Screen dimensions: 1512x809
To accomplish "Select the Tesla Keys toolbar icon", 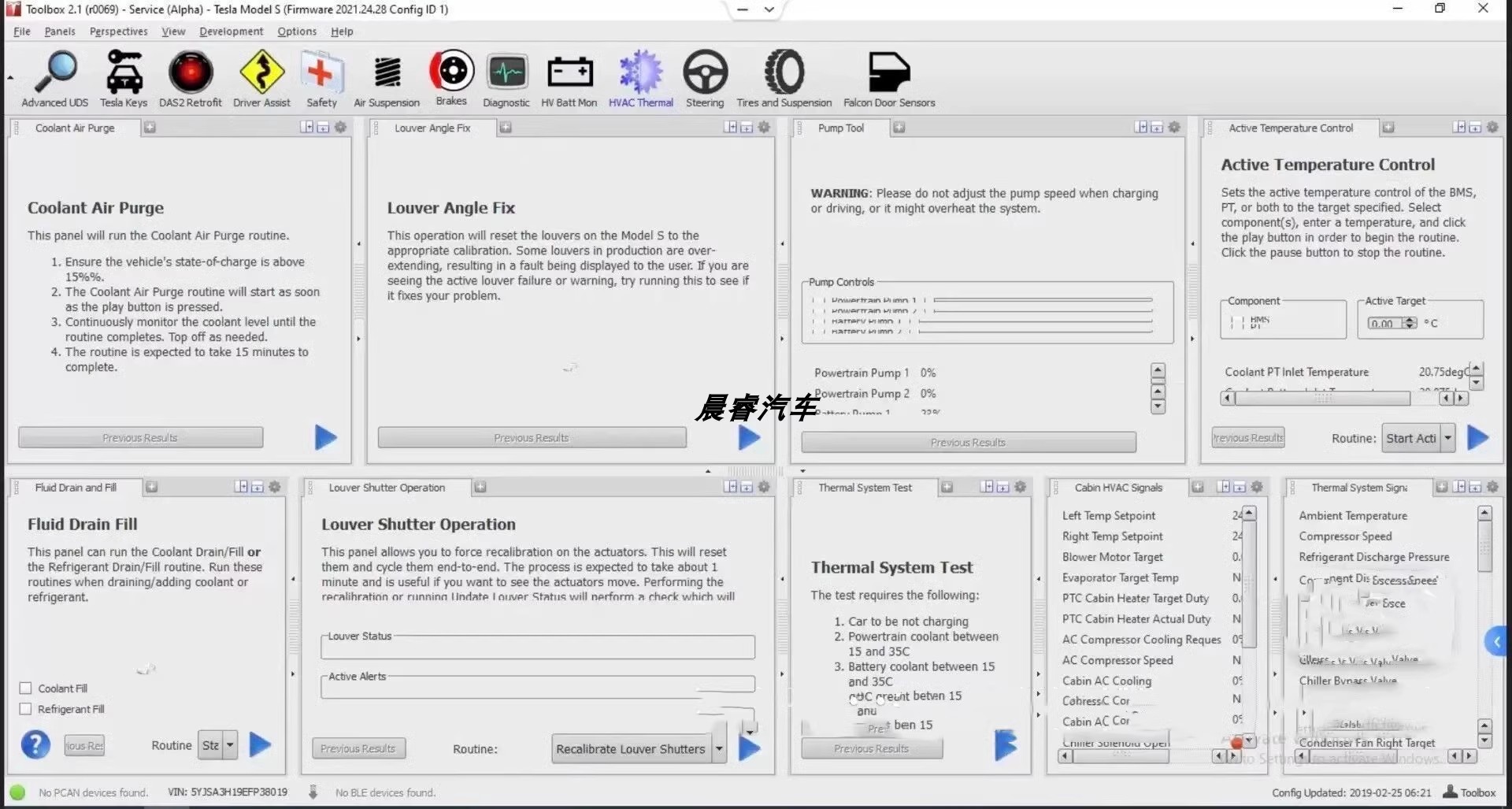I will click(124, 78).
